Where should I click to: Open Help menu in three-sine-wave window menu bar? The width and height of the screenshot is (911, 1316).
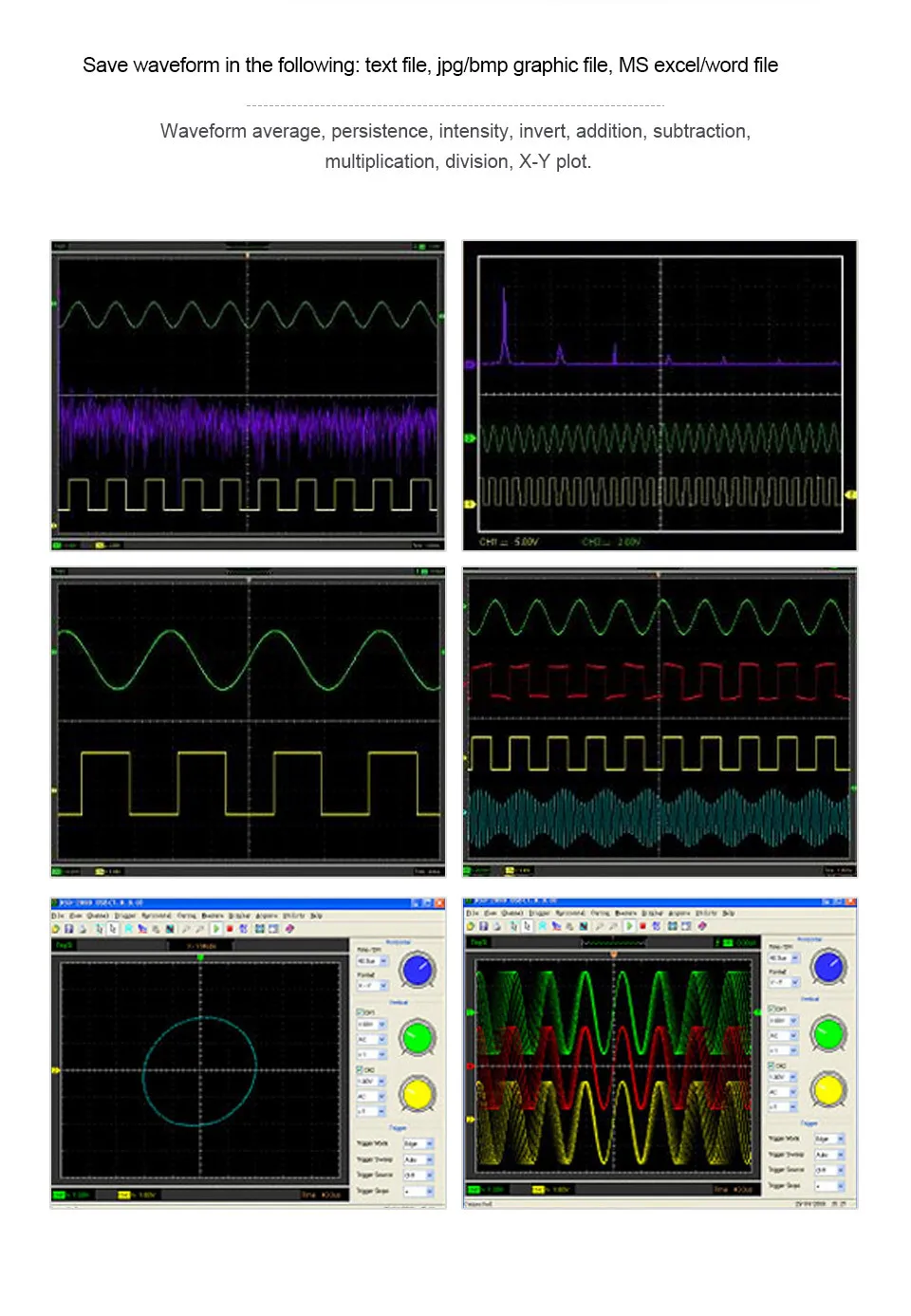729,913
